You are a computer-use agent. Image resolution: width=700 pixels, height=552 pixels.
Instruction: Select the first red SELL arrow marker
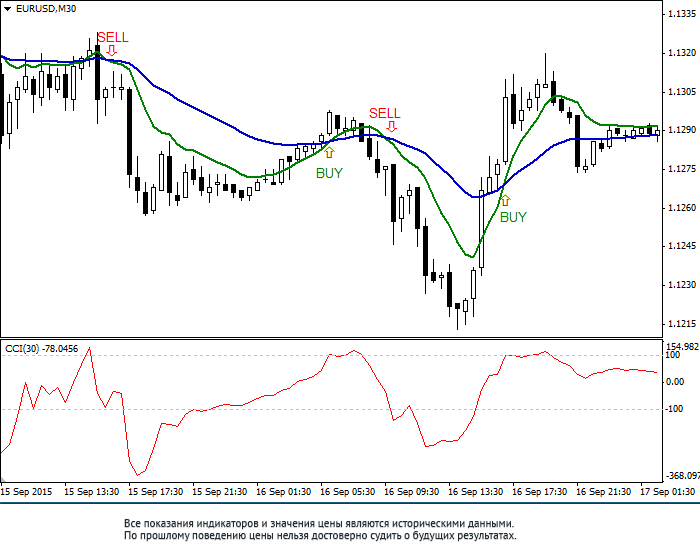click(x=112, y=50)
